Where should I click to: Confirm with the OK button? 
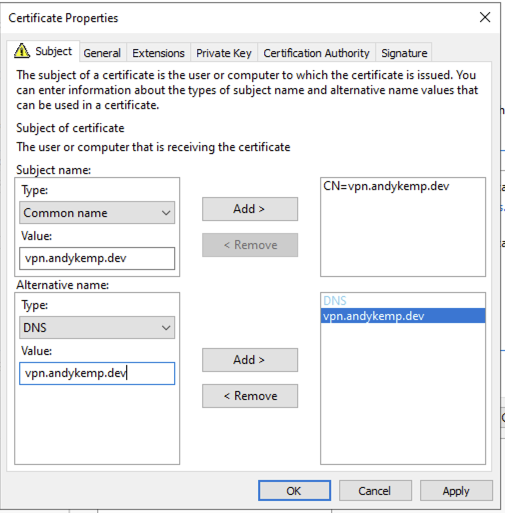click(294, 491)
